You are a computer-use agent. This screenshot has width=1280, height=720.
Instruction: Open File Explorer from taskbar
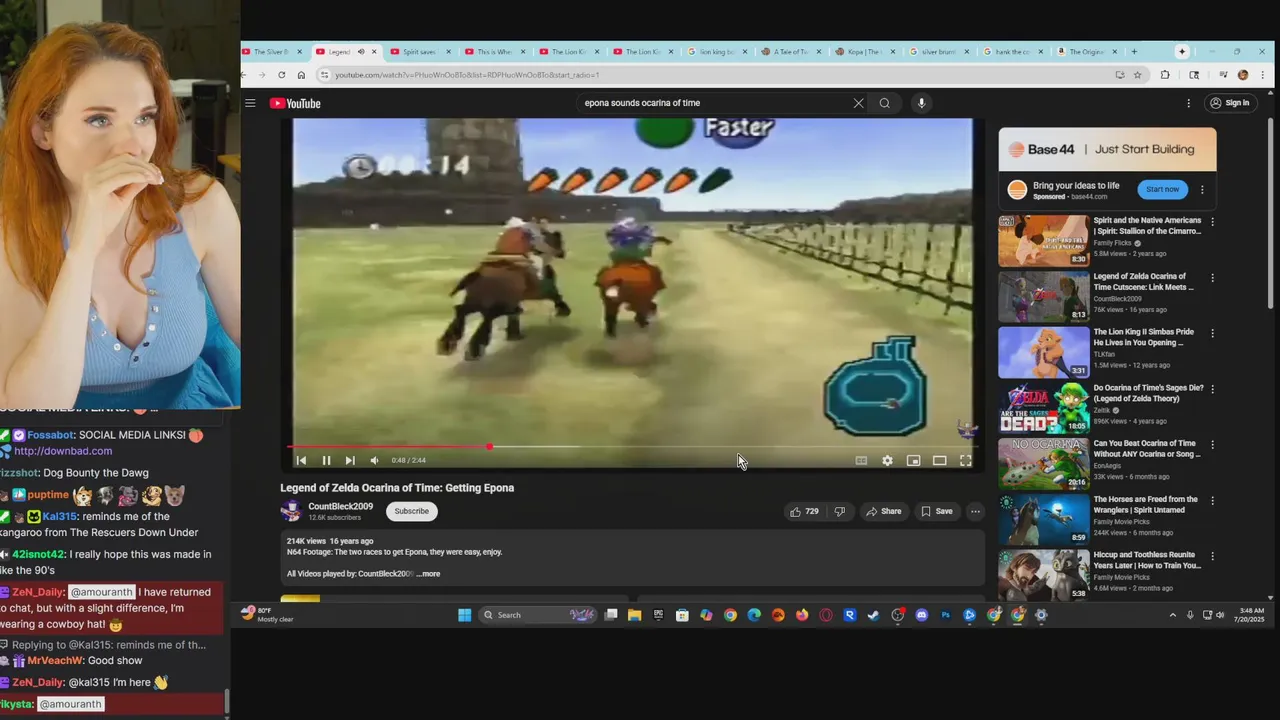634,615
